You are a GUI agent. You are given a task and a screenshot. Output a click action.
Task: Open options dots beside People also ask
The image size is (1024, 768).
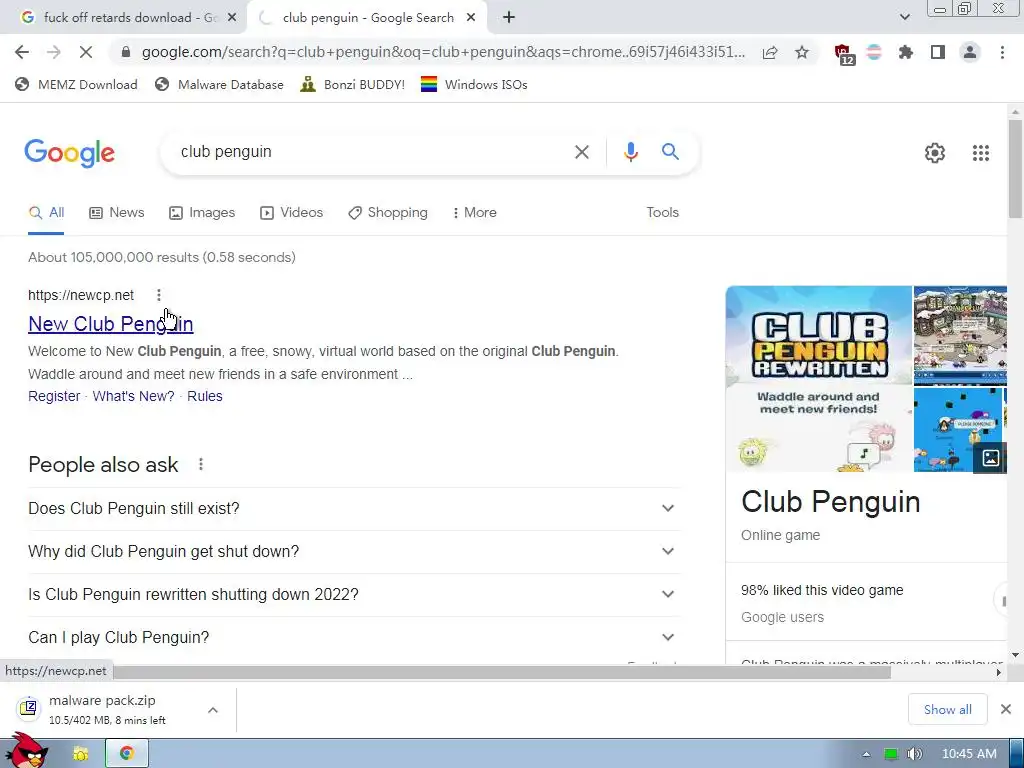pos(200,464)
